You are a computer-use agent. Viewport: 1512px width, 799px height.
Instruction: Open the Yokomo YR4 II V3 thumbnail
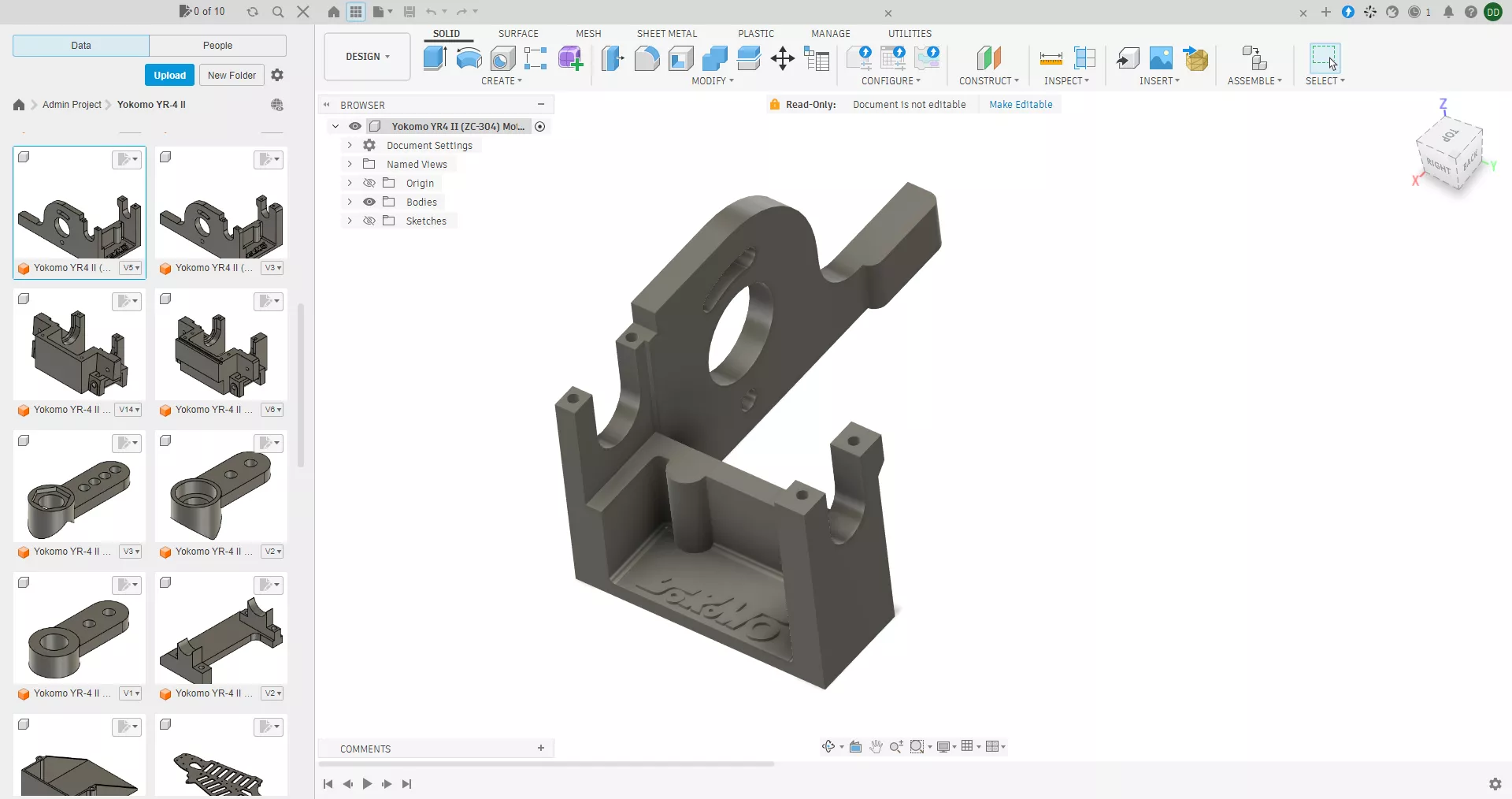221,203
